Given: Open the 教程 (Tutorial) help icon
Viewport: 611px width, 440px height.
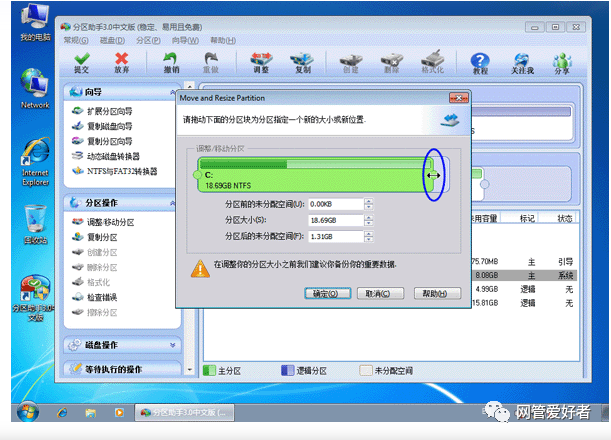Looking at the screenshot, I should click(480, 63).
